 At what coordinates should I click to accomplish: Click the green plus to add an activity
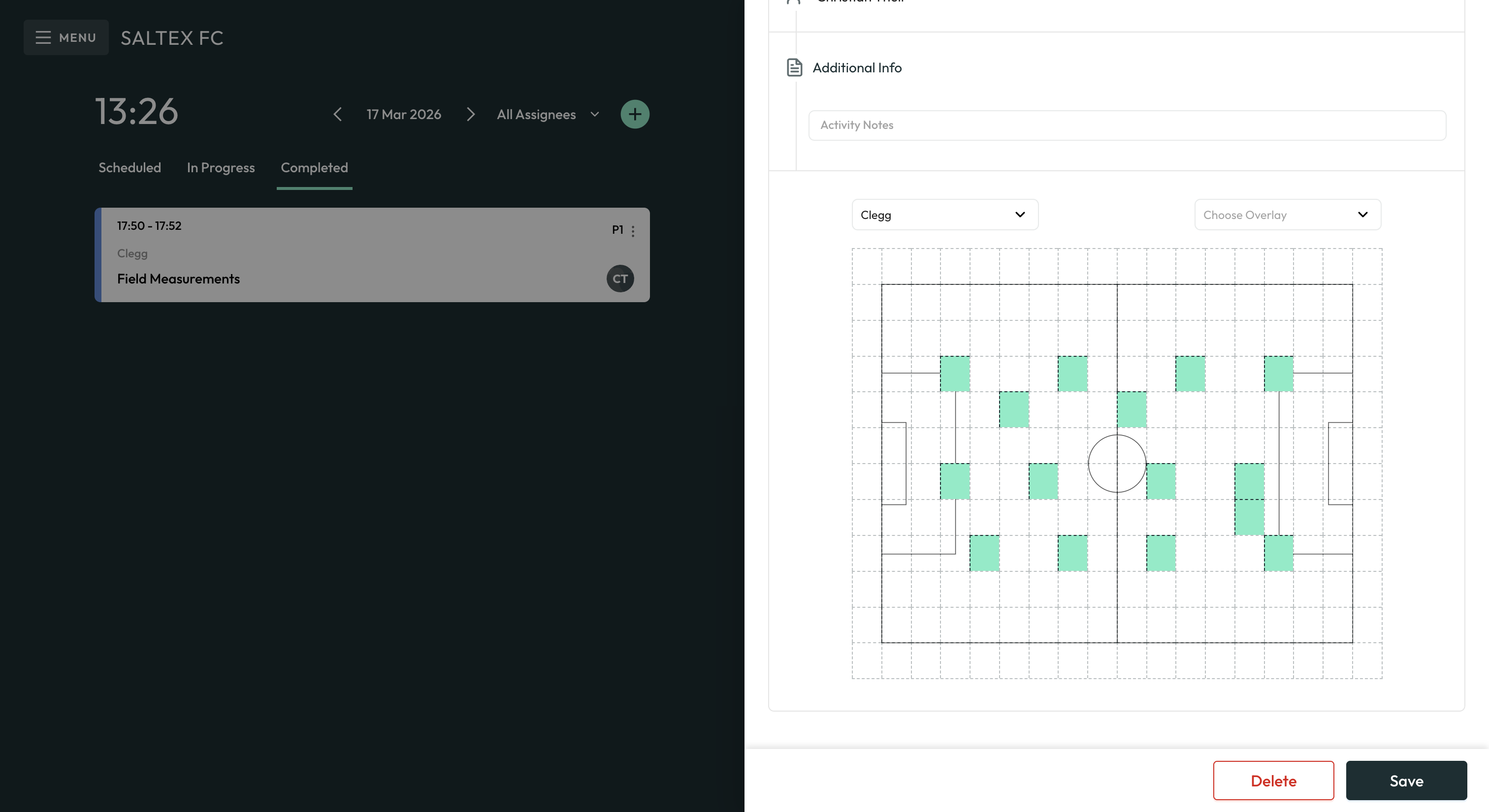635,114
